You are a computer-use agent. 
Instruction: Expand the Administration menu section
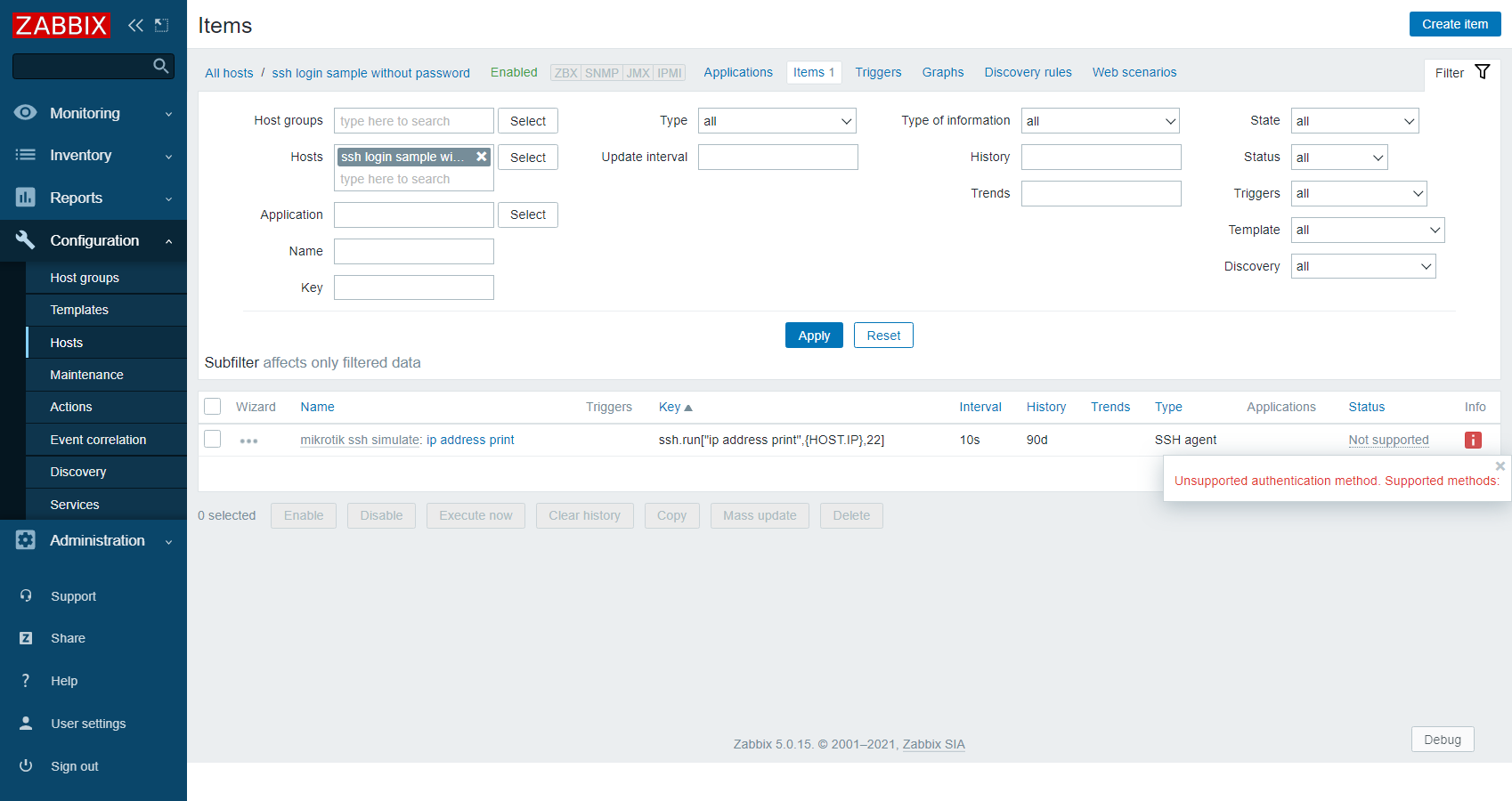[93, 540]
